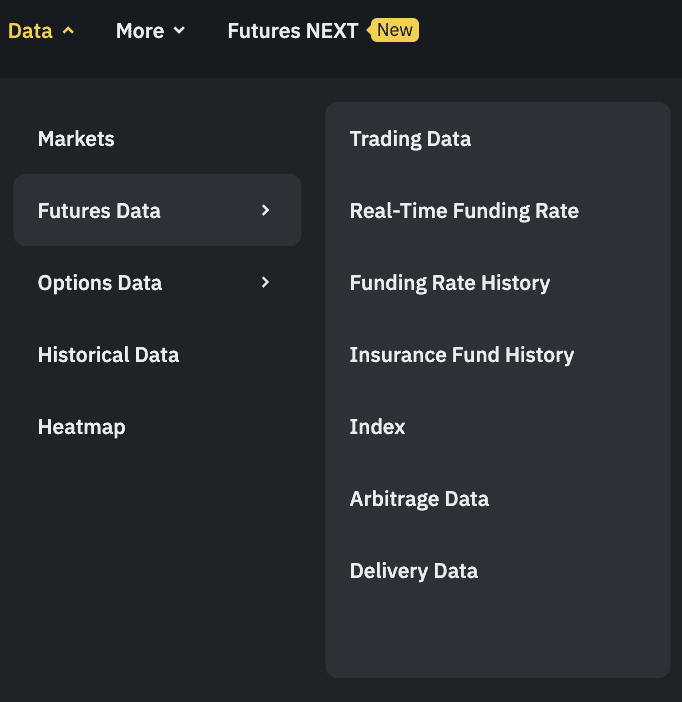
Task: View Real-Time Funding Rate
Action: 464,211
